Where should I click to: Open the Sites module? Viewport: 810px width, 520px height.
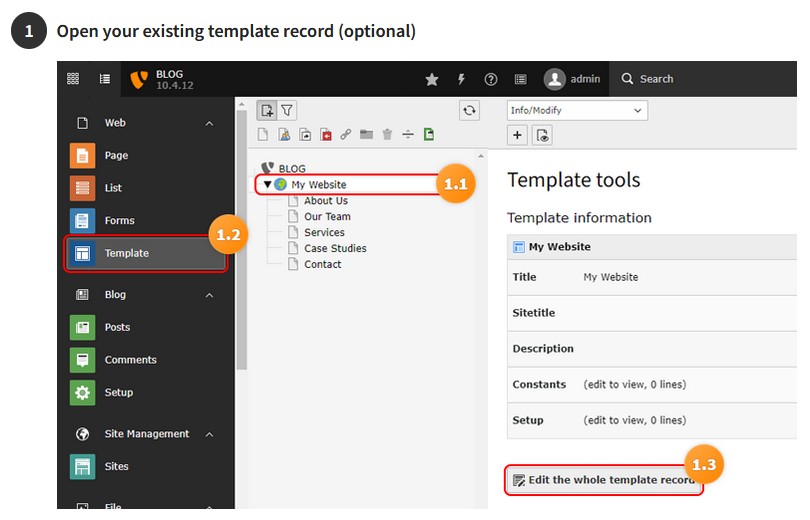pyautogui.click(x=145, y=466)
